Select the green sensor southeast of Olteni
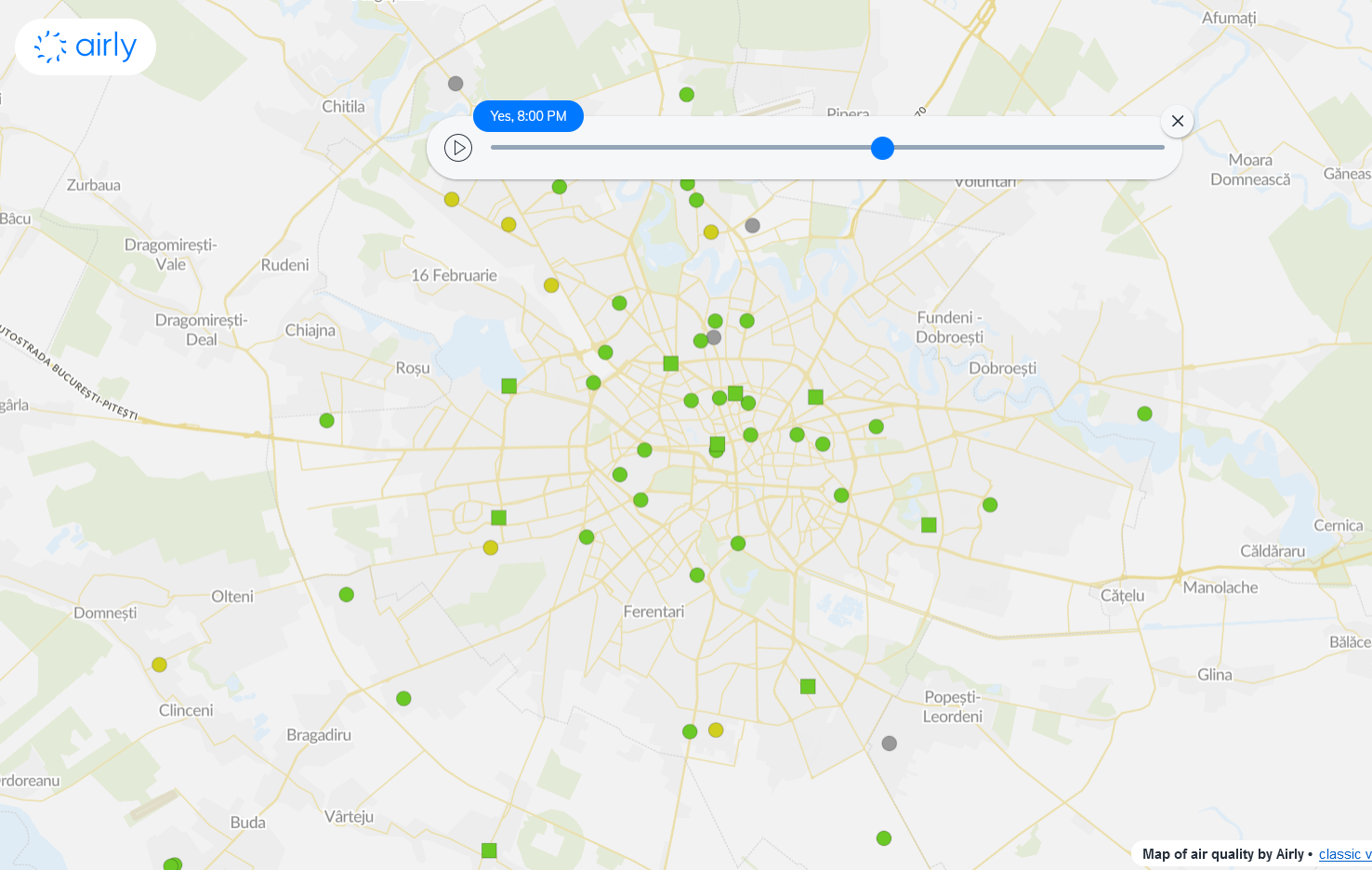 point(347,595)
